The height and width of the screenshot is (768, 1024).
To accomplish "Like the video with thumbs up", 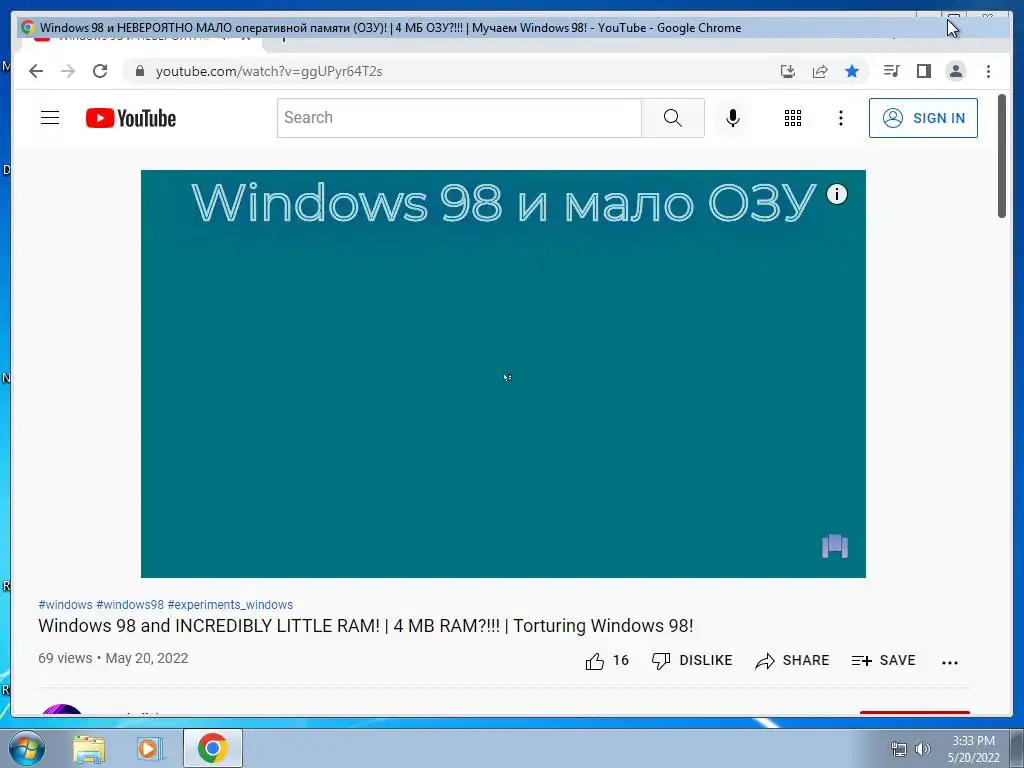I will (607, 661).
